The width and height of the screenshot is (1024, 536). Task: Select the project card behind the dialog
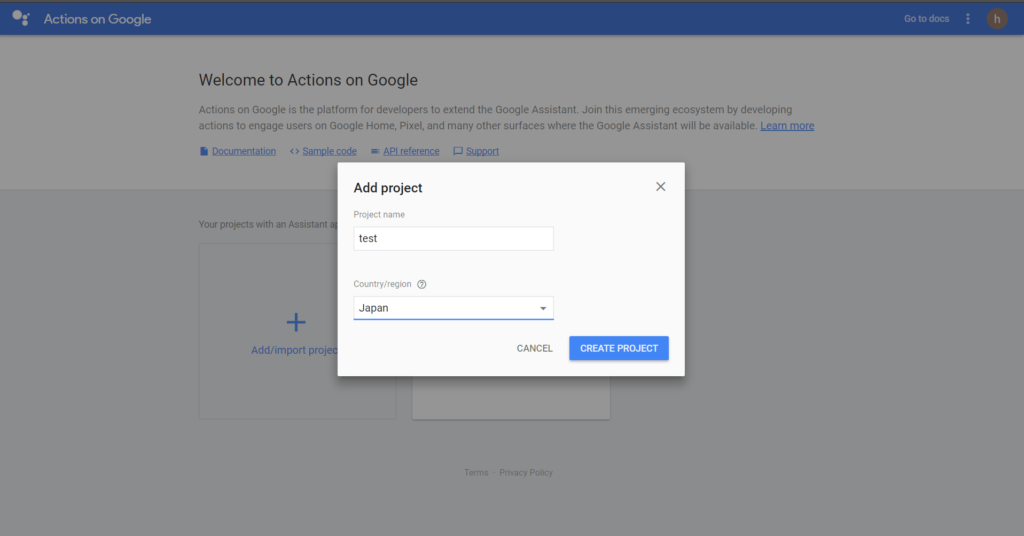click(x=511, y=398)
